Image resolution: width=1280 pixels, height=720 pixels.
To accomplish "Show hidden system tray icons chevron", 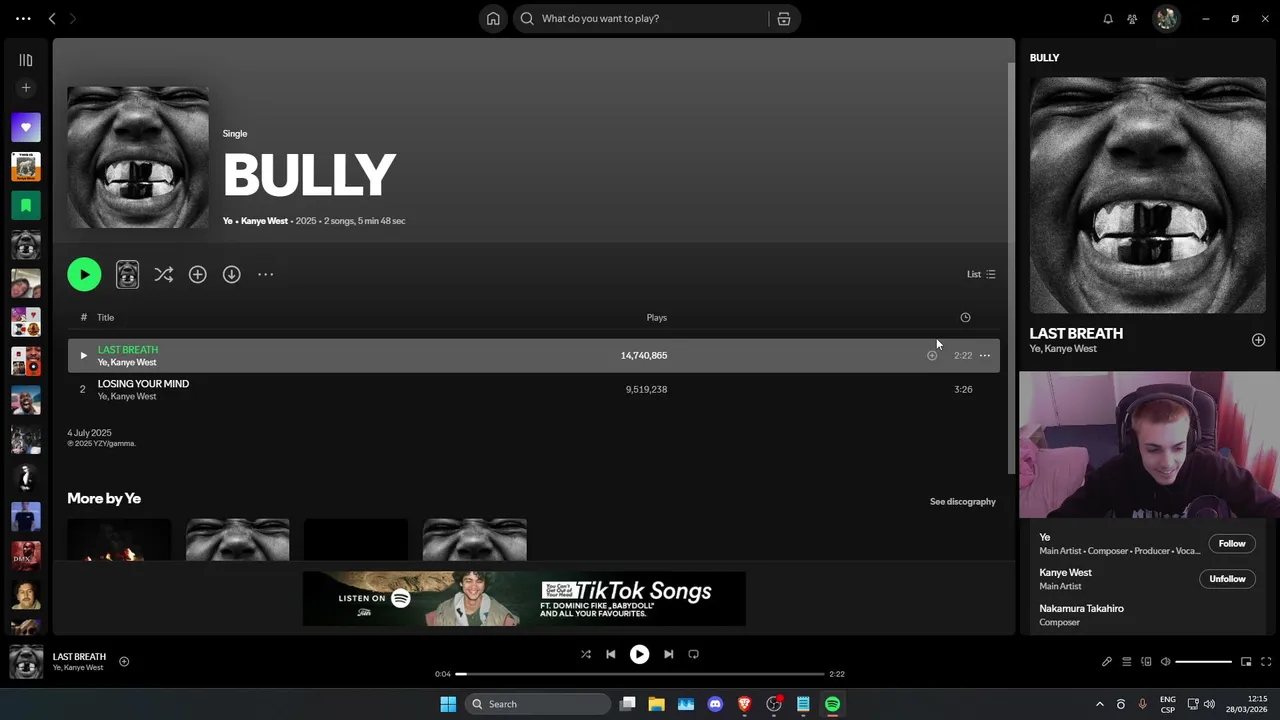I will [x=1100, y=704].
